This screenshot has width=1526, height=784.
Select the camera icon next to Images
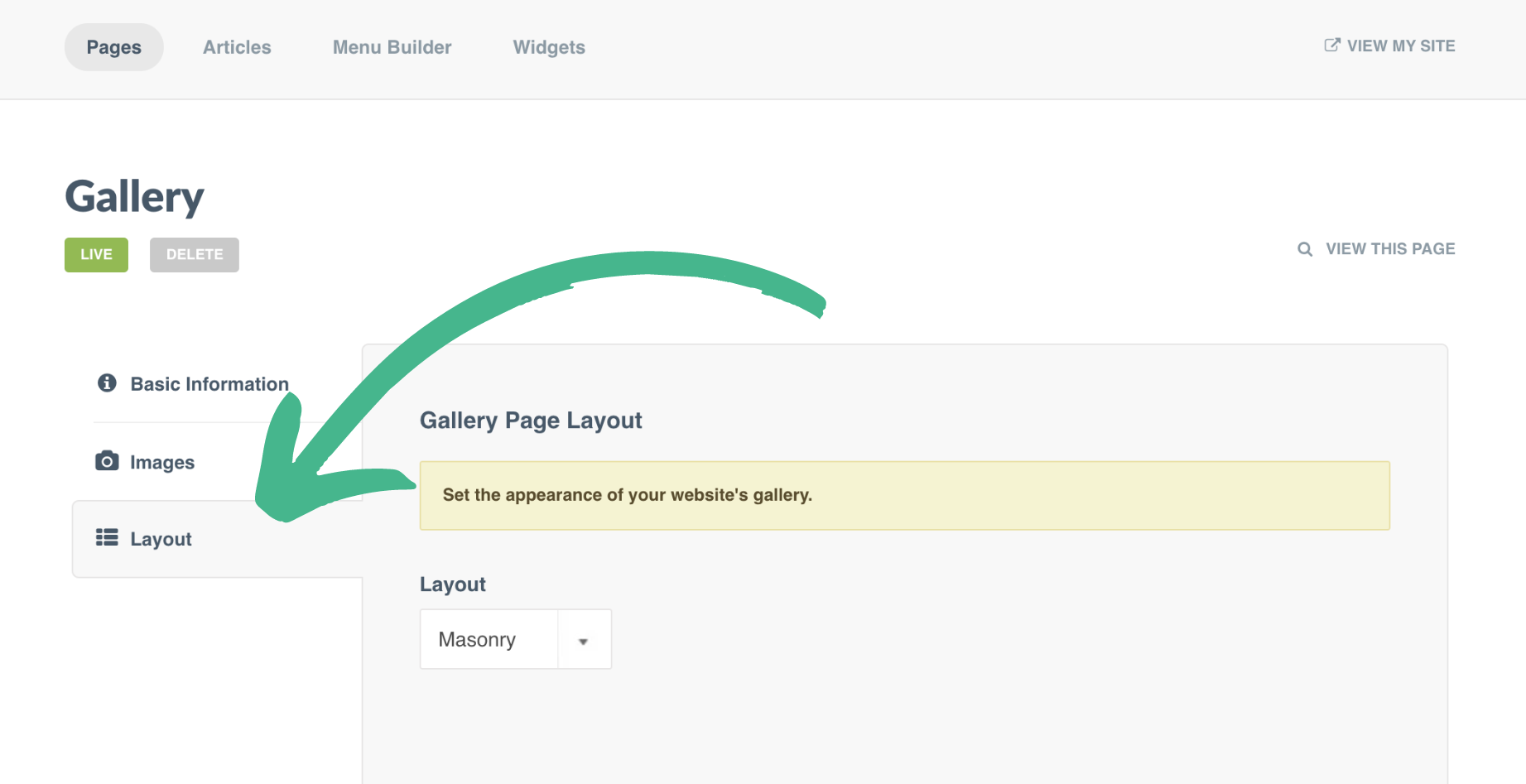(106, 461)
